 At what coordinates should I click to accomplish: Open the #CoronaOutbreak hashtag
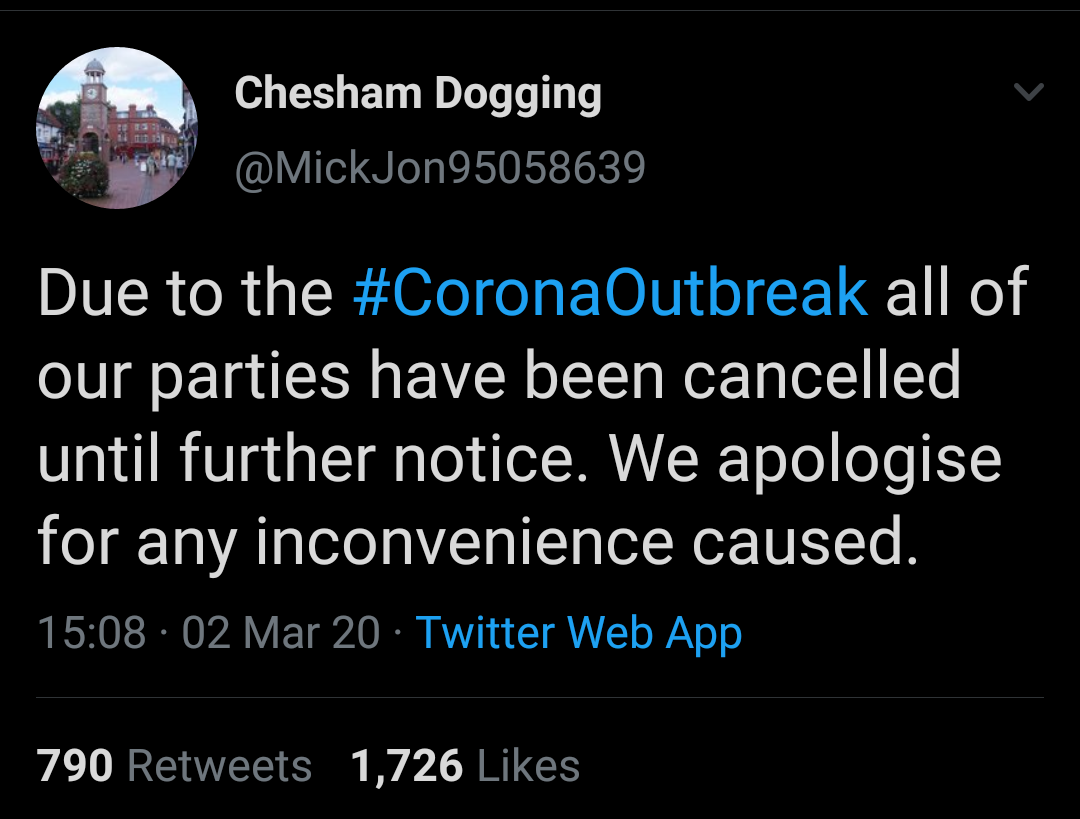(610, 292)
